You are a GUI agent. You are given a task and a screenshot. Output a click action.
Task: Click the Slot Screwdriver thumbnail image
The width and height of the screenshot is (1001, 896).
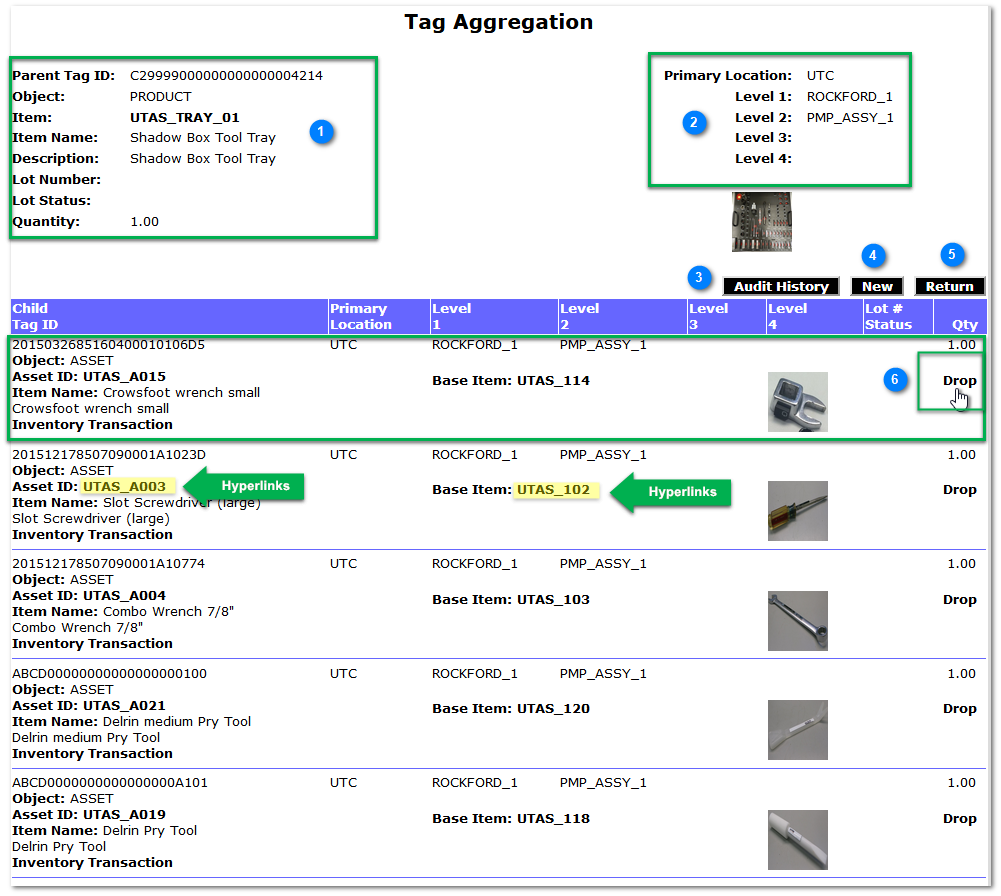pos(797,511)
